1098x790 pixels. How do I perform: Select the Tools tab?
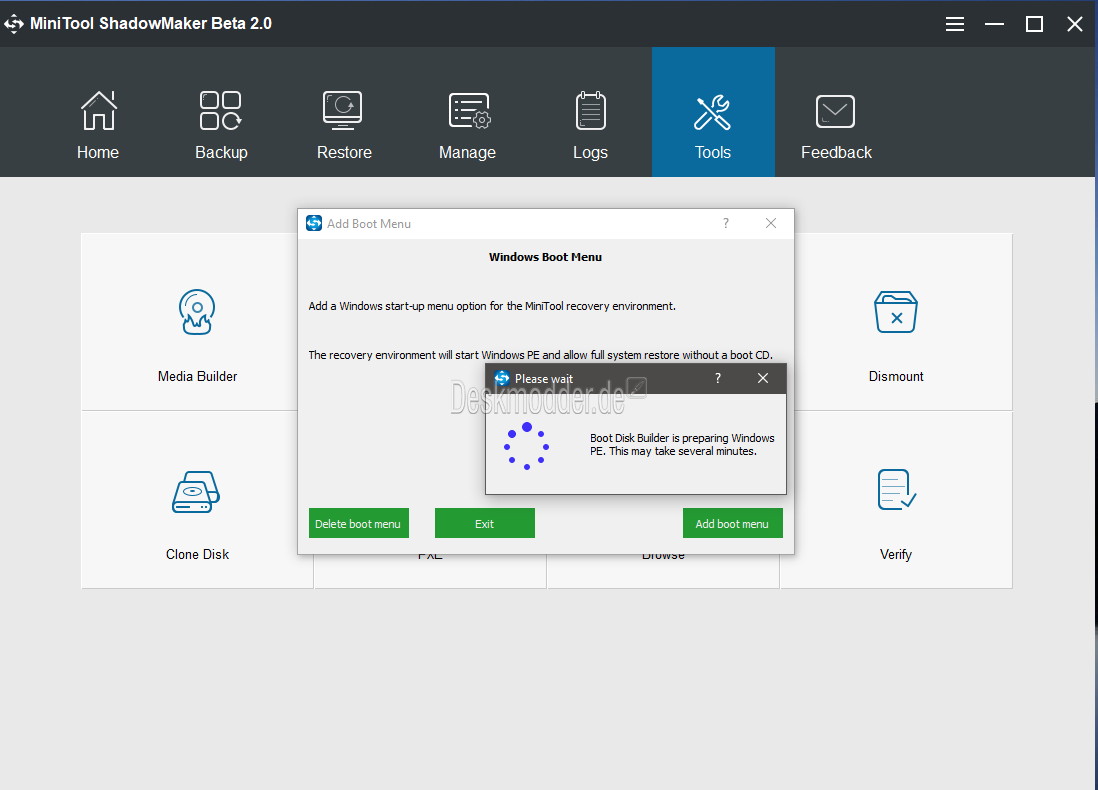pos(713,112)
